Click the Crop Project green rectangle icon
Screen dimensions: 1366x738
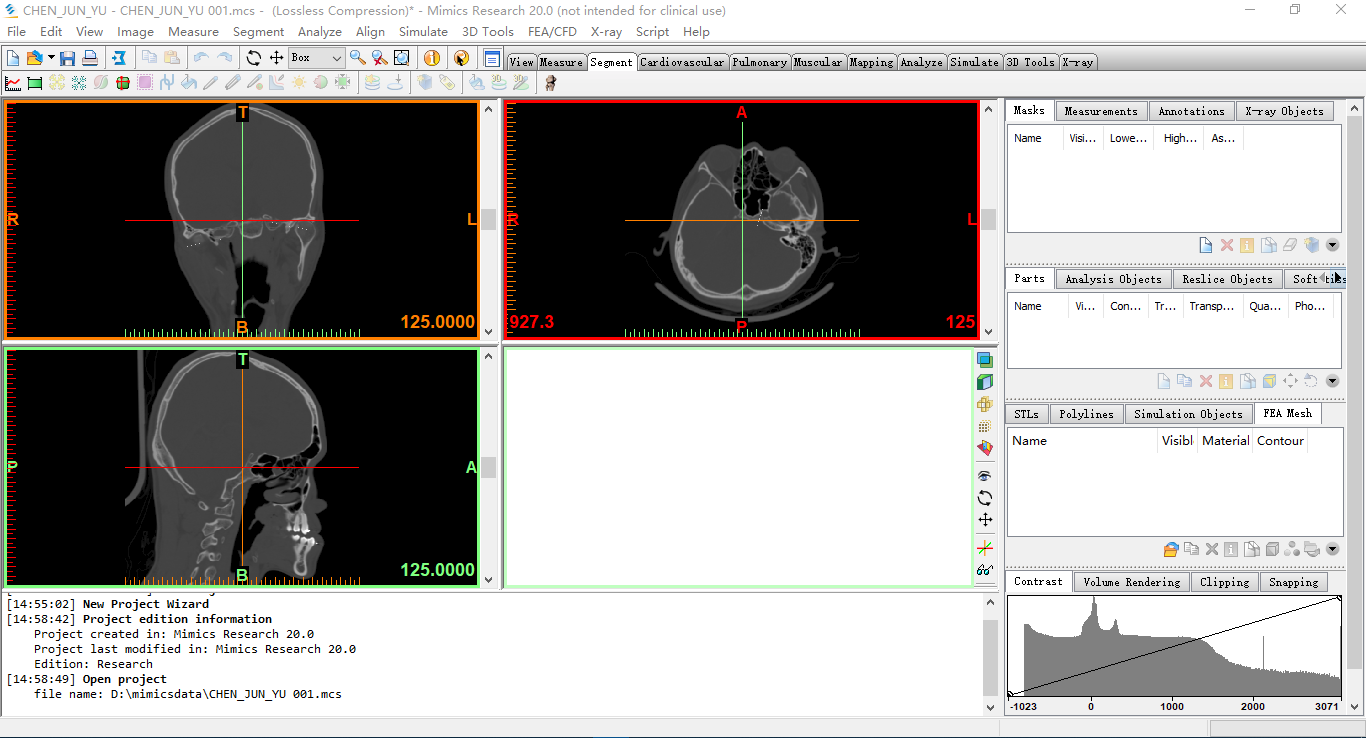[x=35, y=83]
